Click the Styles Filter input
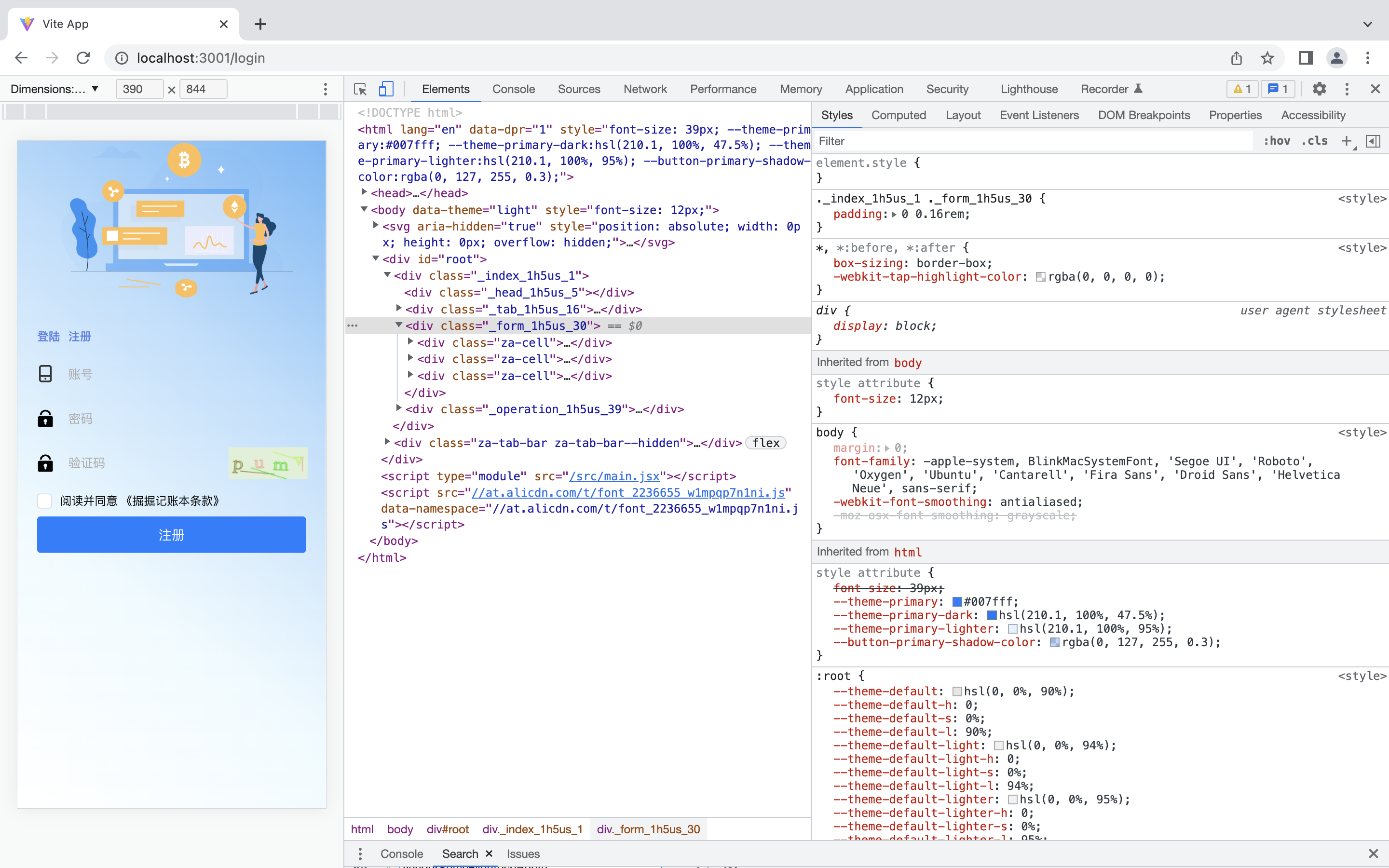Screen dimensions: 1389x868 click(1033, 141)
